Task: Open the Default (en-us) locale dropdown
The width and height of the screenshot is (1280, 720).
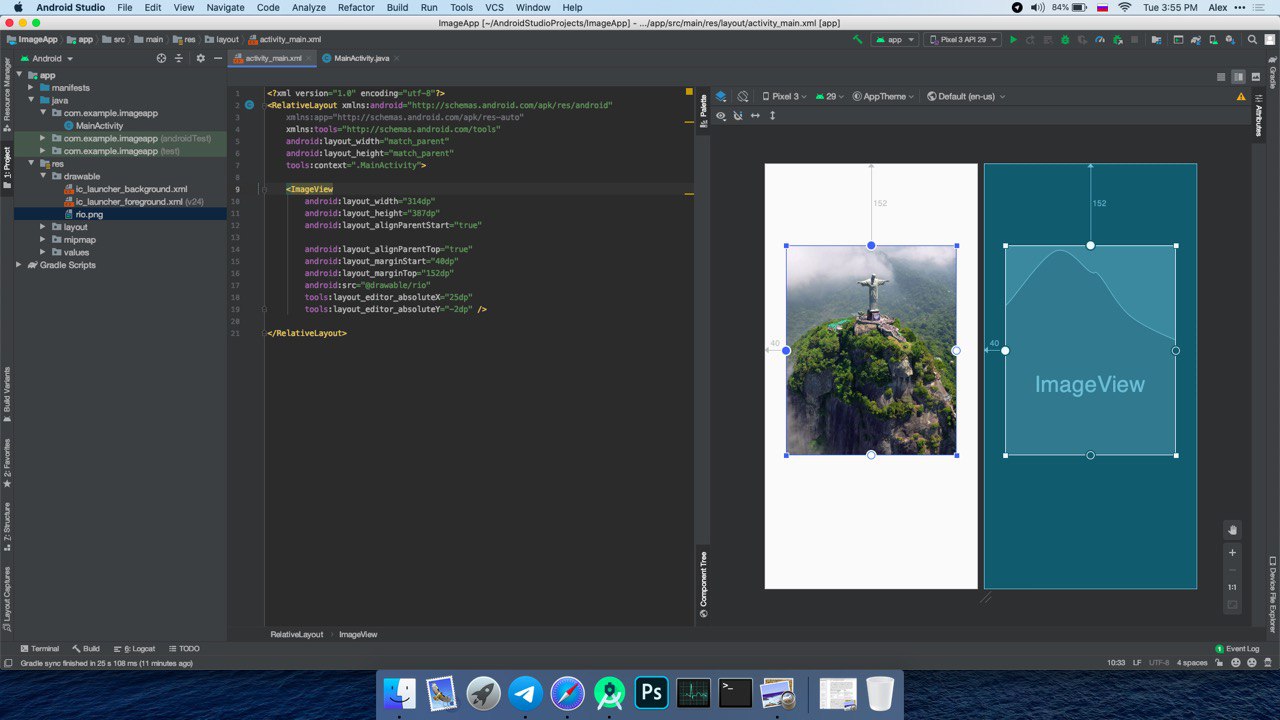Action: tap(966, 96)
